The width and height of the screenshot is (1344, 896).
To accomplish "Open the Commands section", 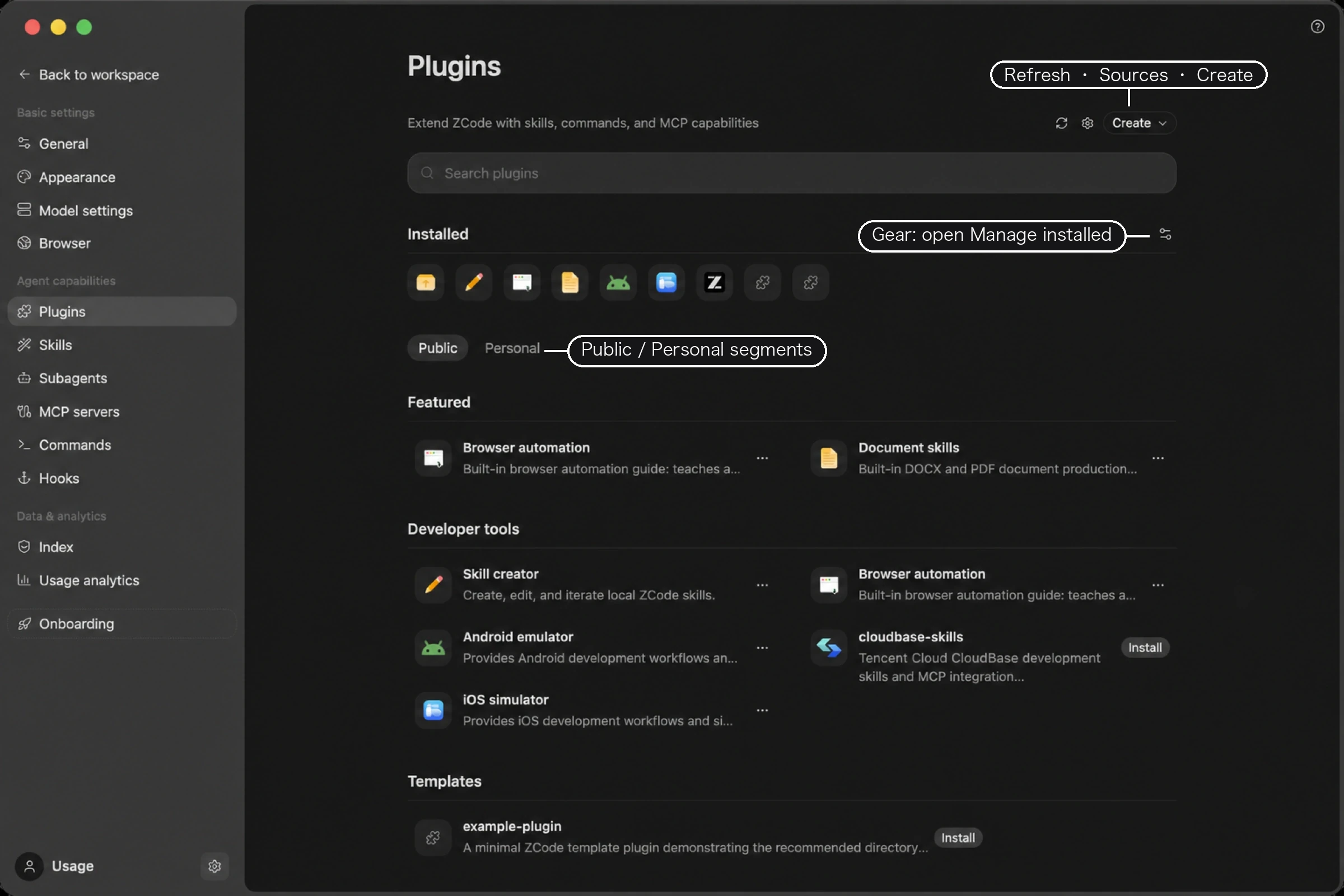I will click(x=122, y=445).
